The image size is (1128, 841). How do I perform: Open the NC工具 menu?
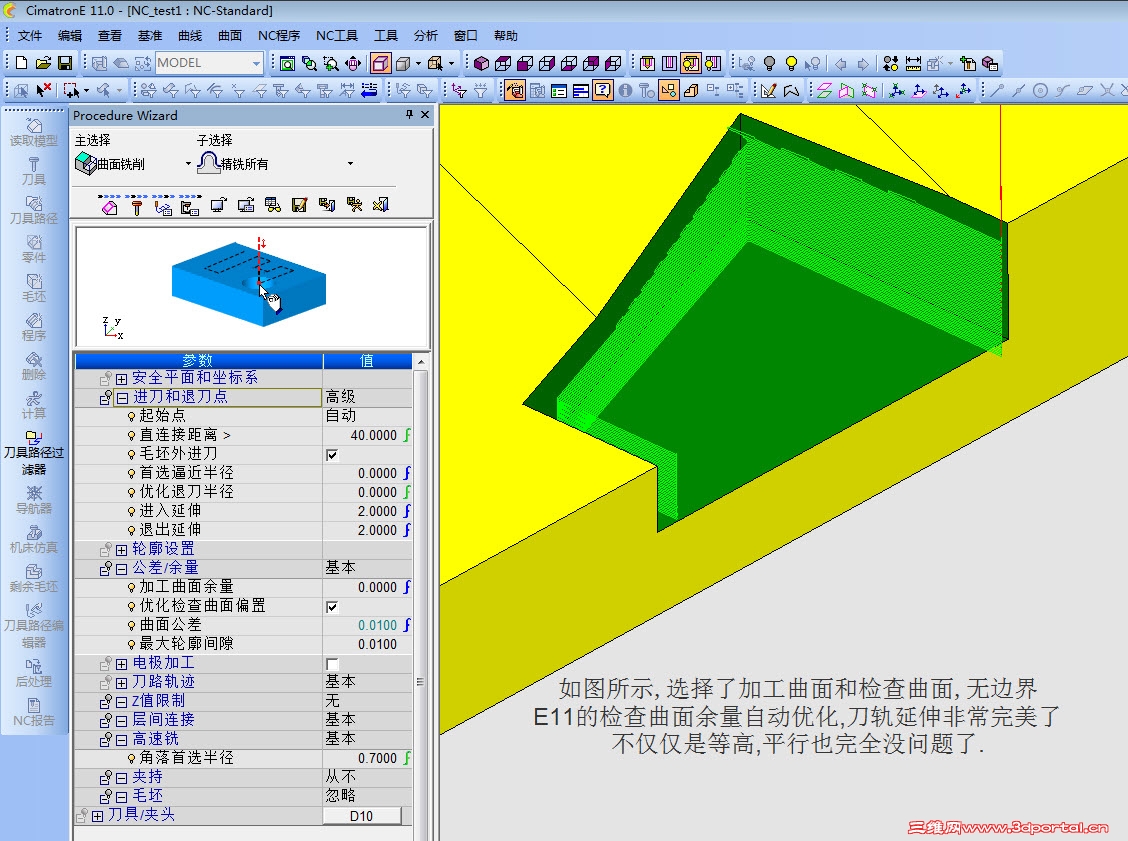pos(337,35)
